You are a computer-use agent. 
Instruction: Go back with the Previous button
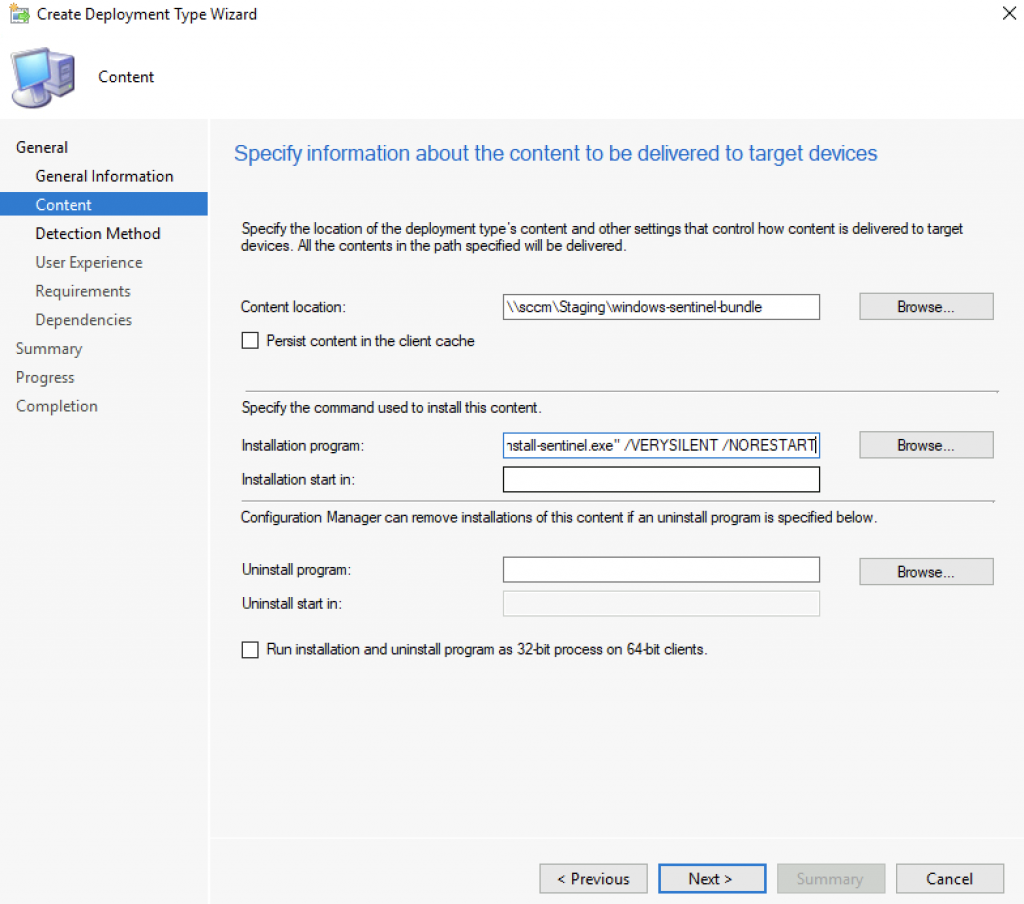593,879
